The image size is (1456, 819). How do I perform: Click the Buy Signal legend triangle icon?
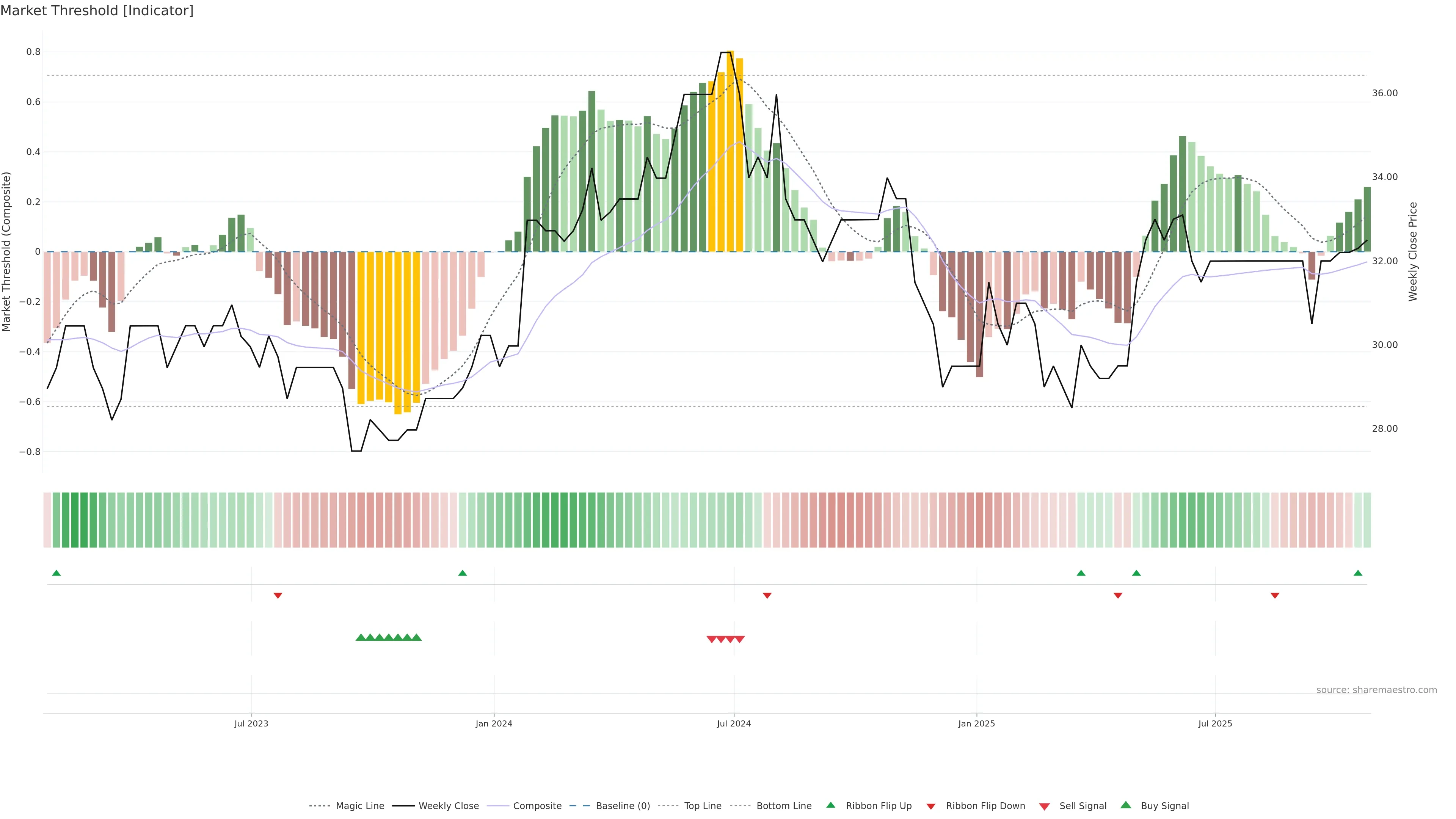[x=1125, y=805]
